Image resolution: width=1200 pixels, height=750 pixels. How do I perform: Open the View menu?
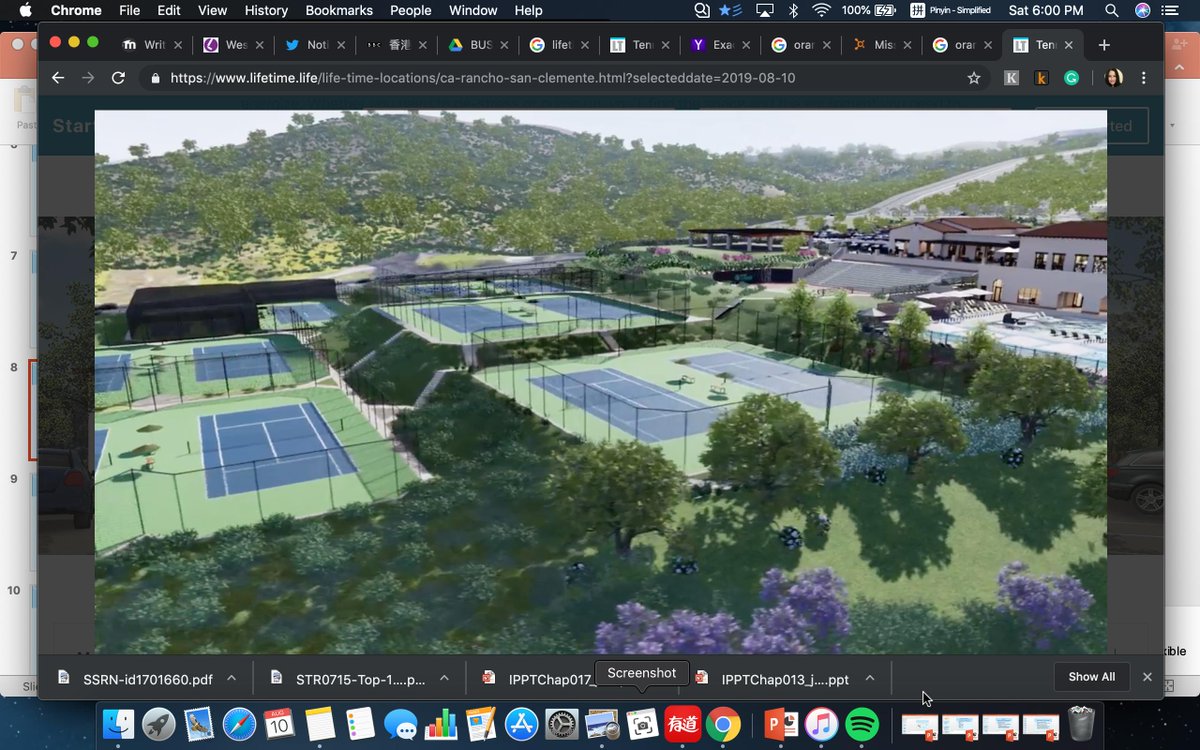click(212, 10)
